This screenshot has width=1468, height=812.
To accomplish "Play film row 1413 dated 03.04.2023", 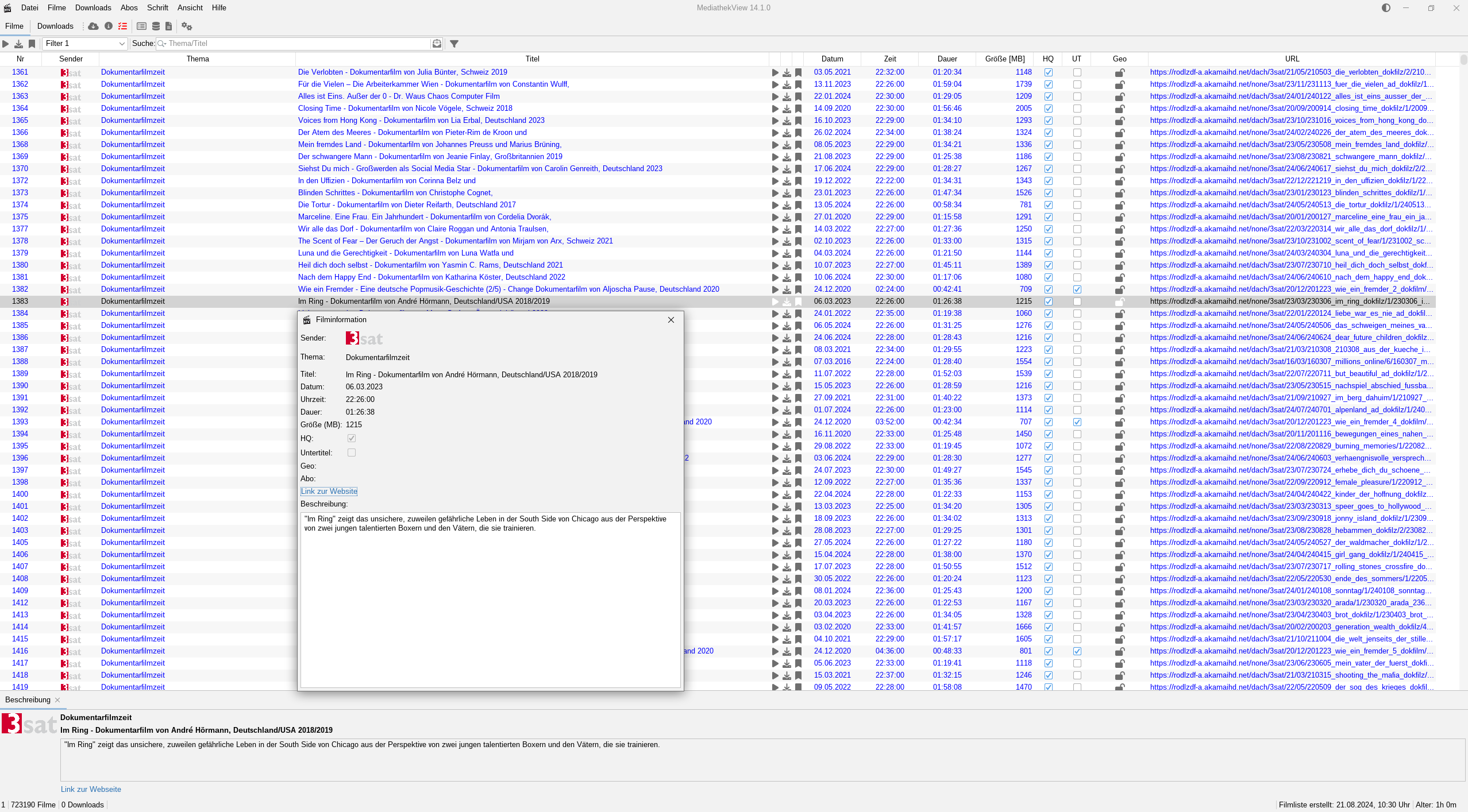I will click(775, 615).
